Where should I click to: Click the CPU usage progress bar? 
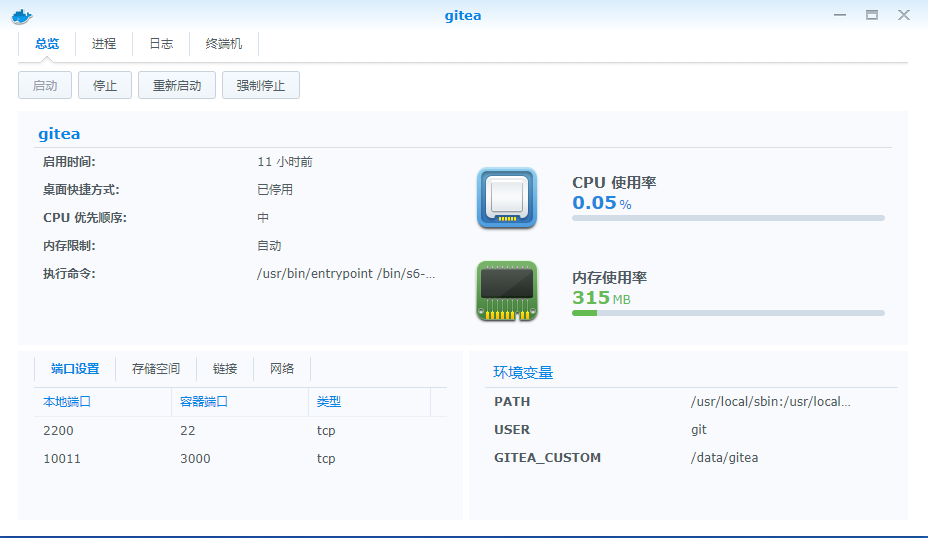pyautogui.click(x=728, y=218)
